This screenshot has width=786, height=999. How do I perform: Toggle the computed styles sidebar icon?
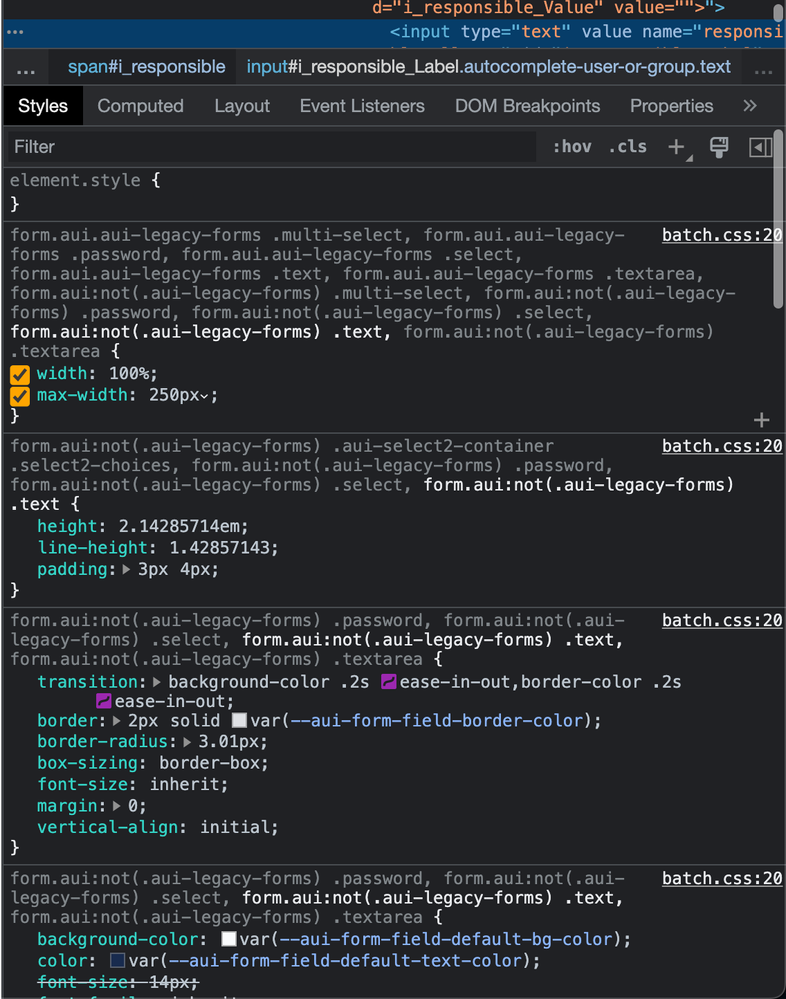coord(760,147)
